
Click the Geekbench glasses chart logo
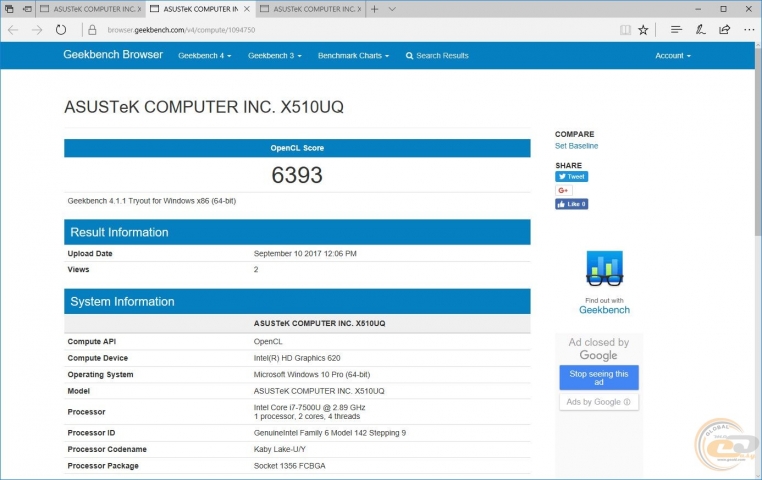pyautogui.click(x=605, y=268)
